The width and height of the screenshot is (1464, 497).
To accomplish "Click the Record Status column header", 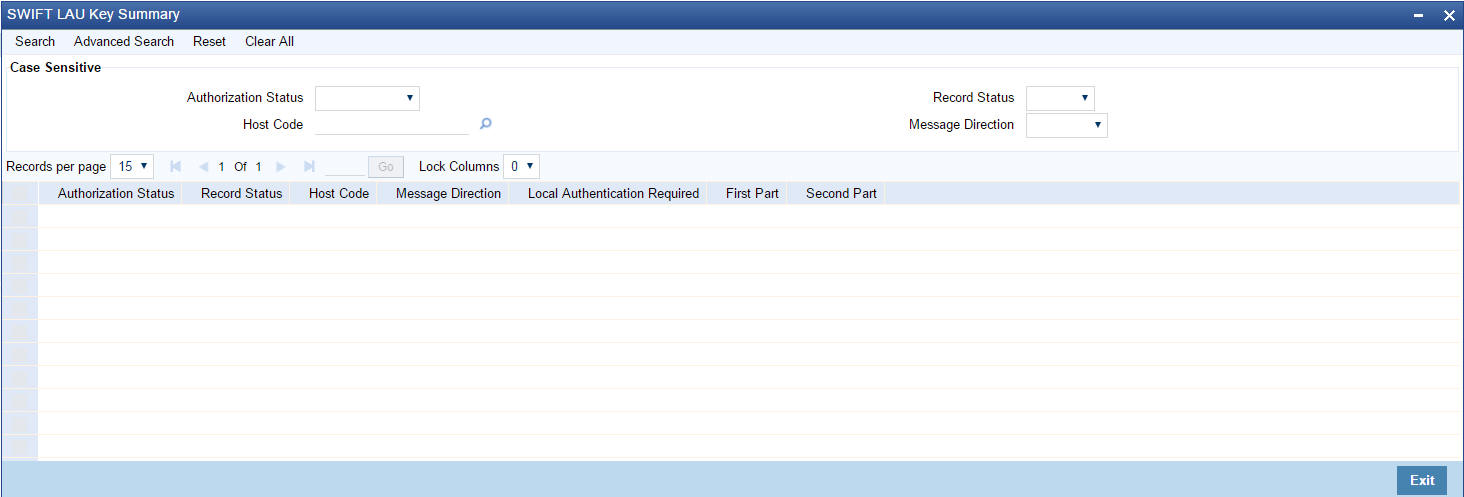I will [x=241, y=193].
